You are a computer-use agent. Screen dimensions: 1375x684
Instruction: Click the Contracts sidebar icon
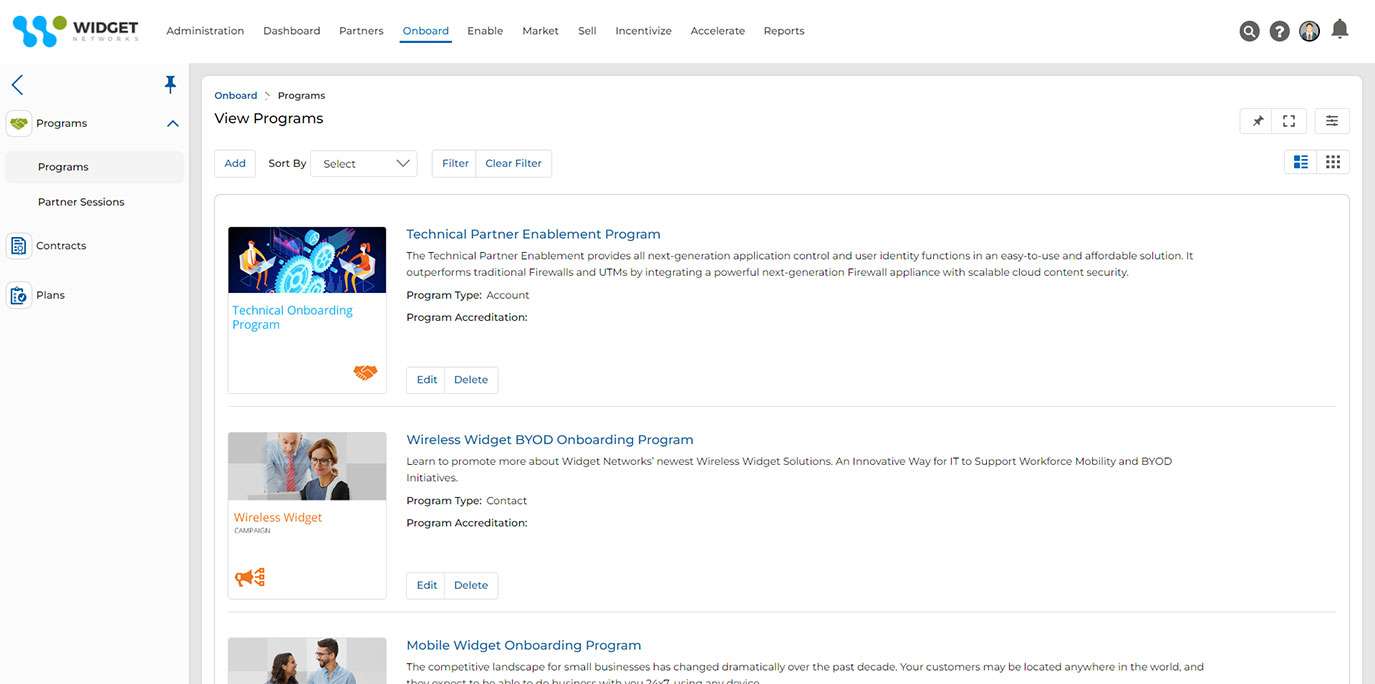[x=19, y=246]
